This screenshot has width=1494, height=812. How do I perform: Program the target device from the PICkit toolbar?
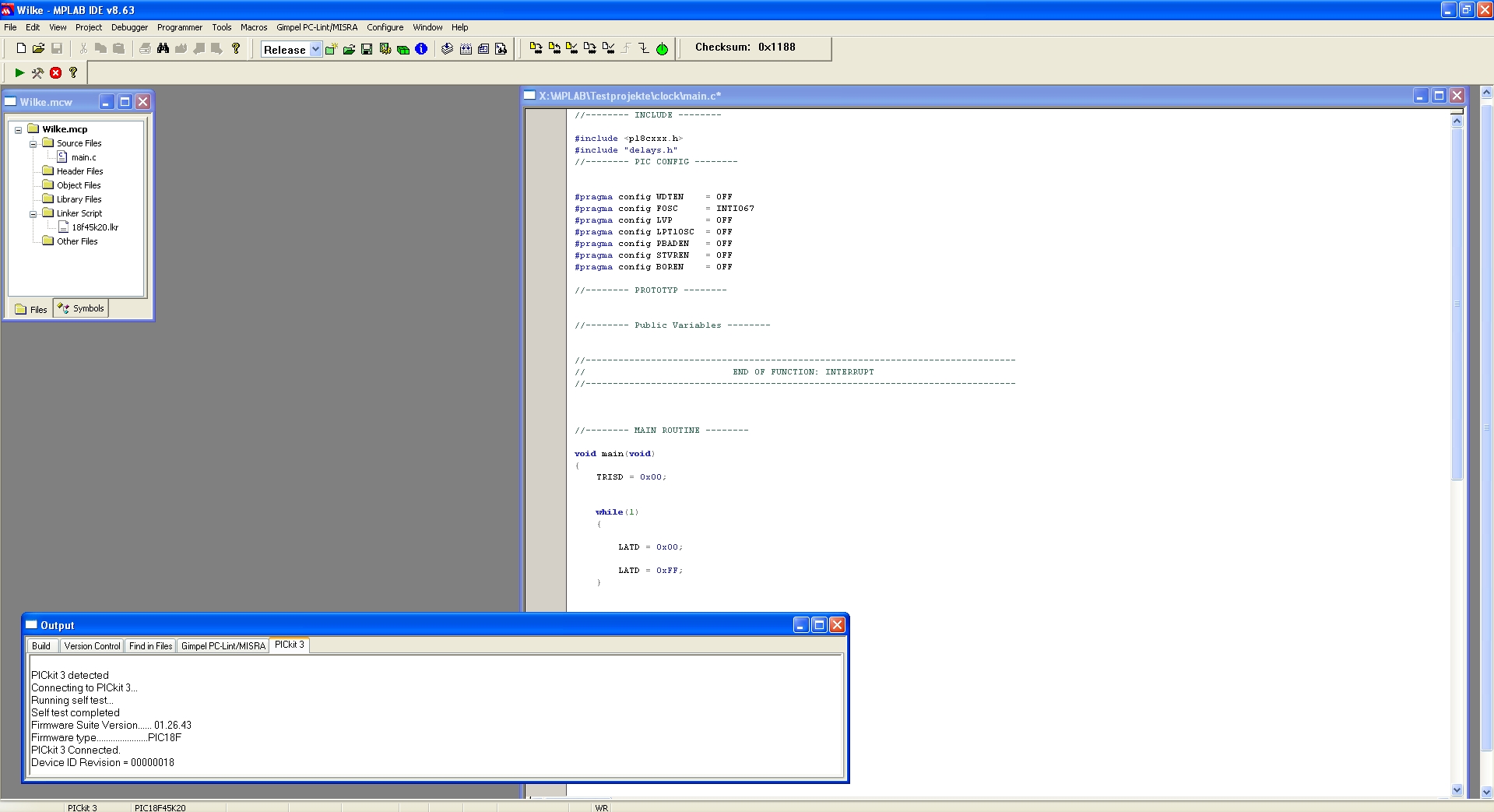(x=536, y=48)
